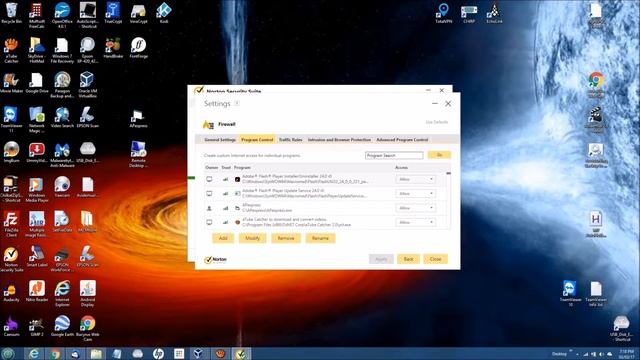This screenshot has height=360, width=640.
Task: Open the HandBrake desktop shortcut
Action: tap(113, 48)
